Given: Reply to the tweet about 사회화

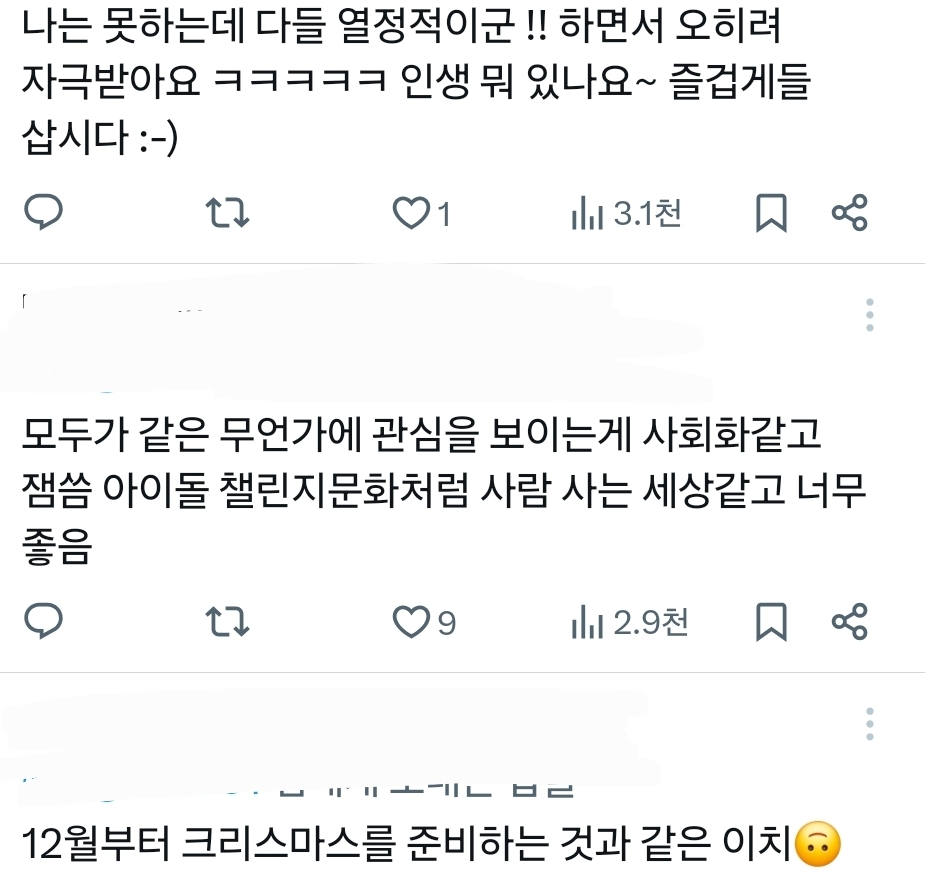Looking at the screenshot, I should click(x=43, y=621).
